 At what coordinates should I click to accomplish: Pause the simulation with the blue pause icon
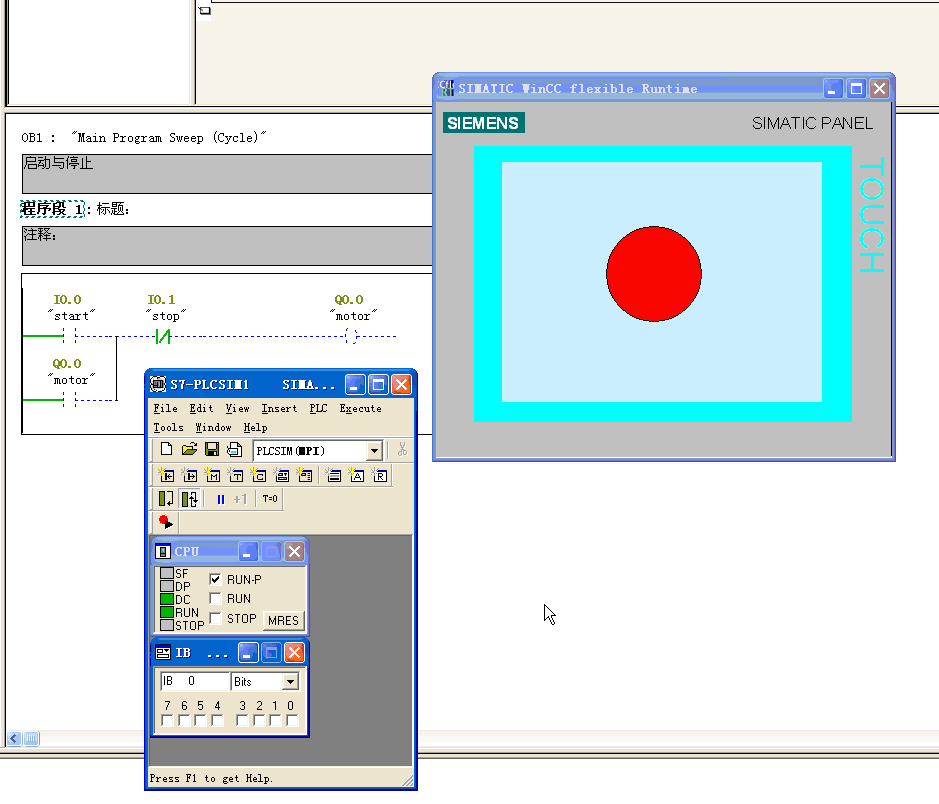click(221, 499)
